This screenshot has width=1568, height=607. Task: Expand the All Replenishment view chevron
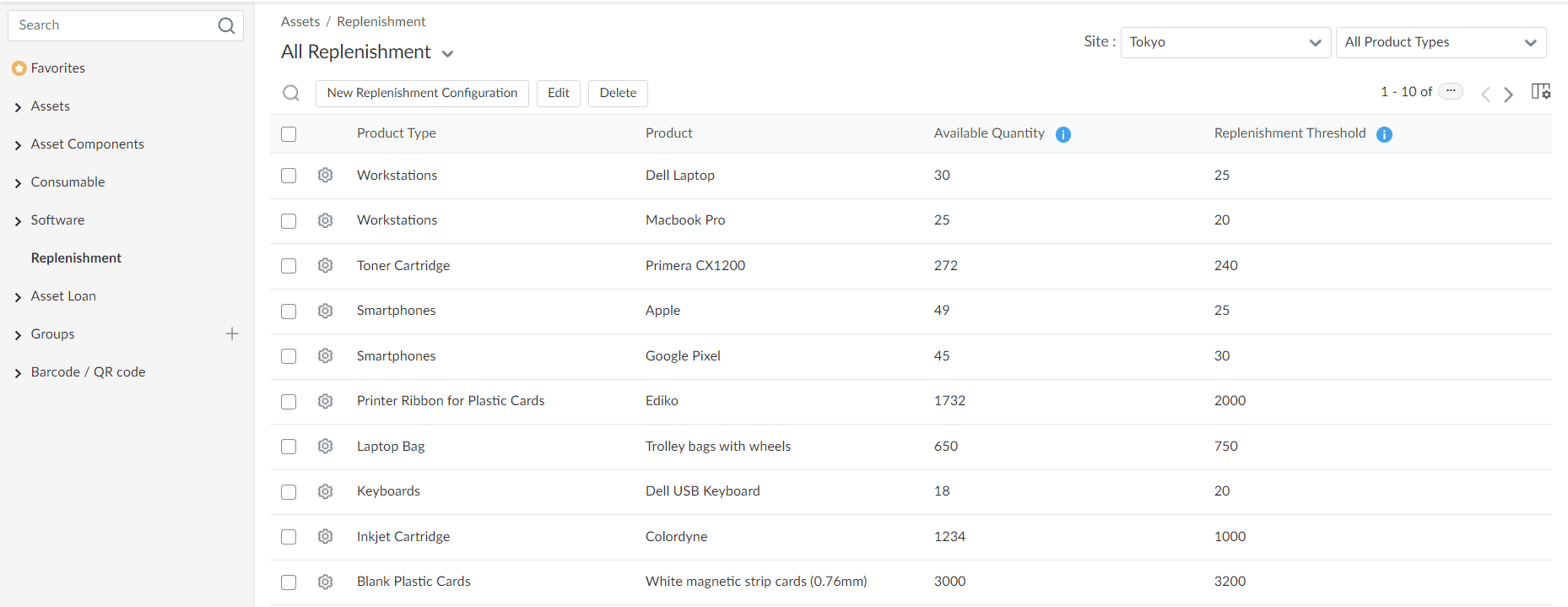point(448,54)
